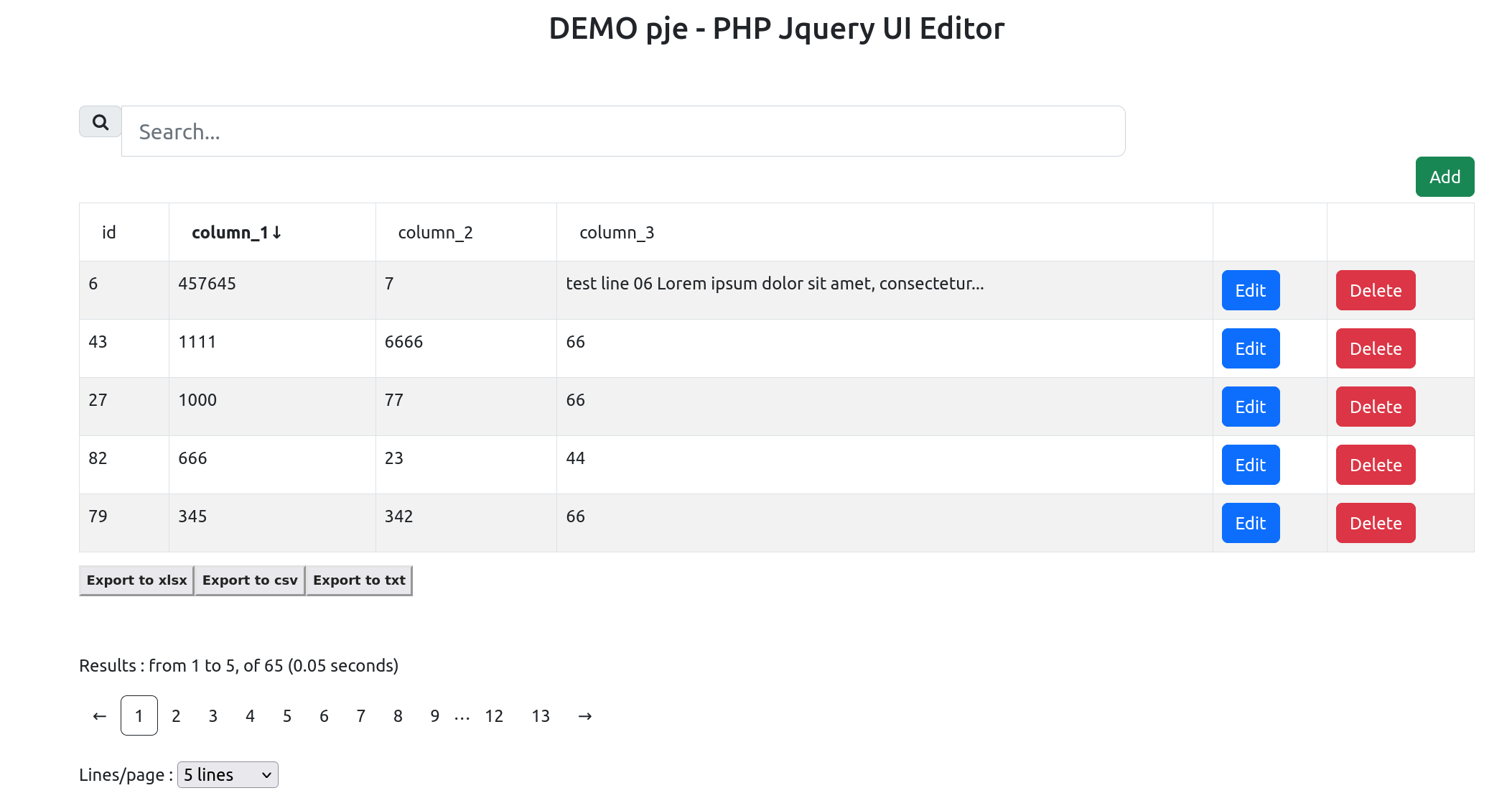Go to next page using right arrow
Viewport: 1512px width, 811px height.
point(584,715)
